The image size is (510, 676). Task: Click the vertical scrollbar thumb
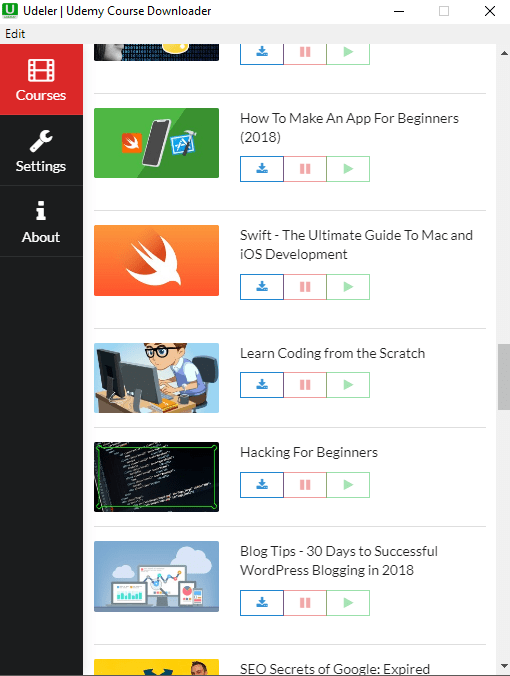(504, 377)
